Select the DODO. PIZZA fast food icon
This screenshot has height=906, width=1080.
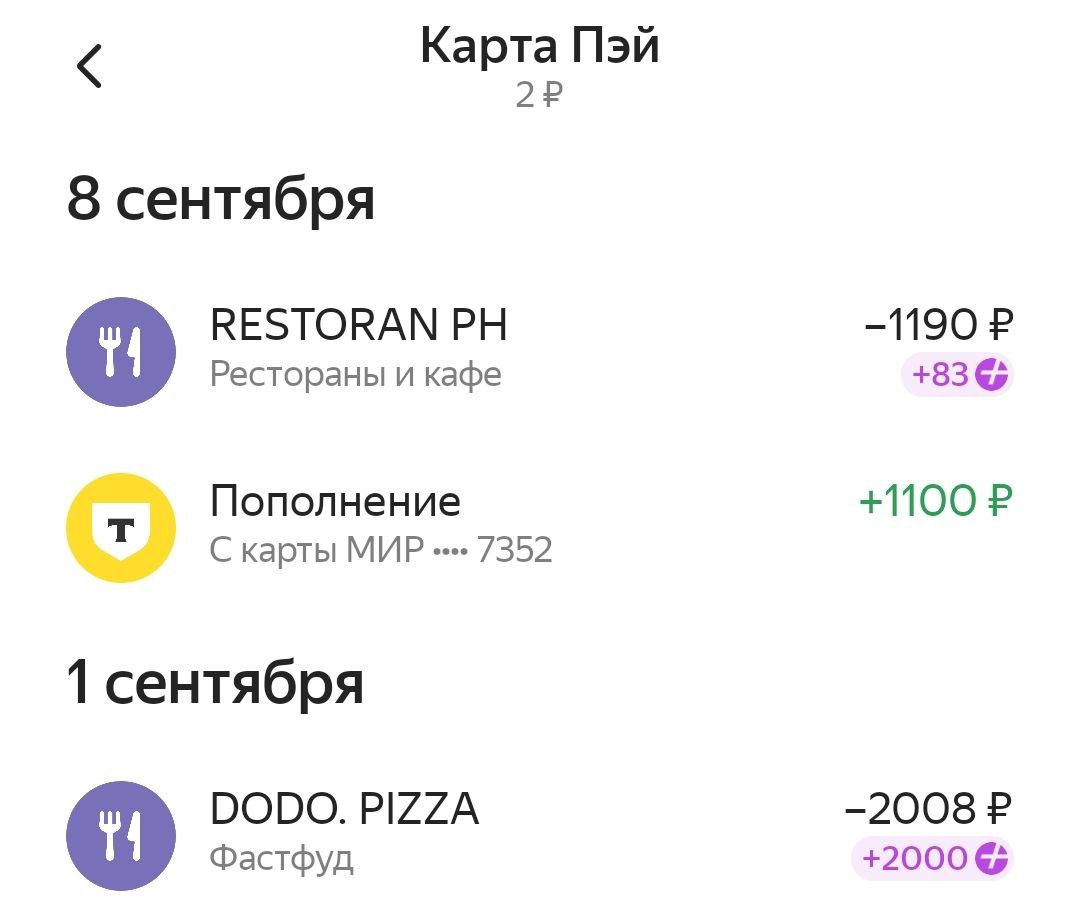(120, 834)
